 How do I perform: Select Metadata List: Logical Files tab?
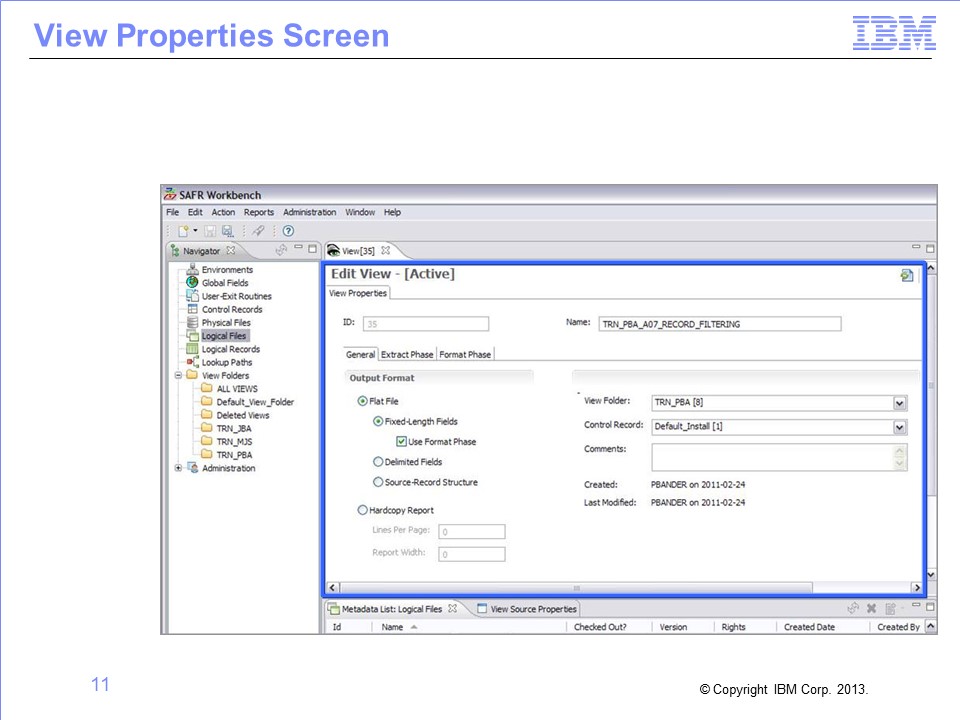coord(392,609)
